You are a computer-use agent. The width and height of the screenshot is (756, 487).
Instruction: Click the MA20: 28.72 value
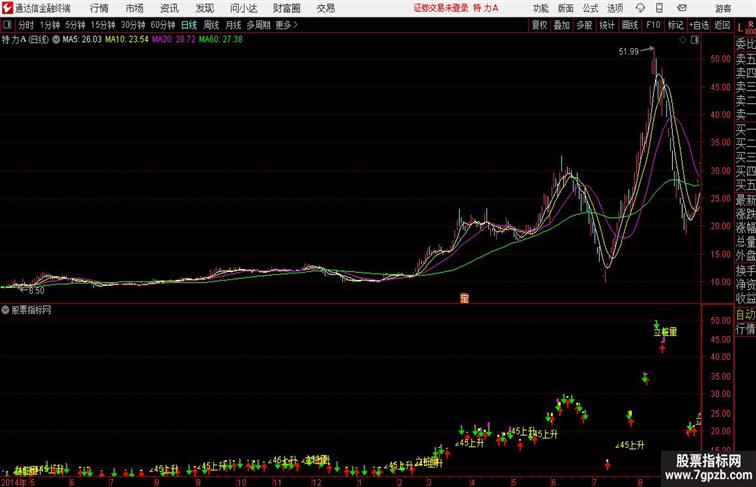point(174,40)
